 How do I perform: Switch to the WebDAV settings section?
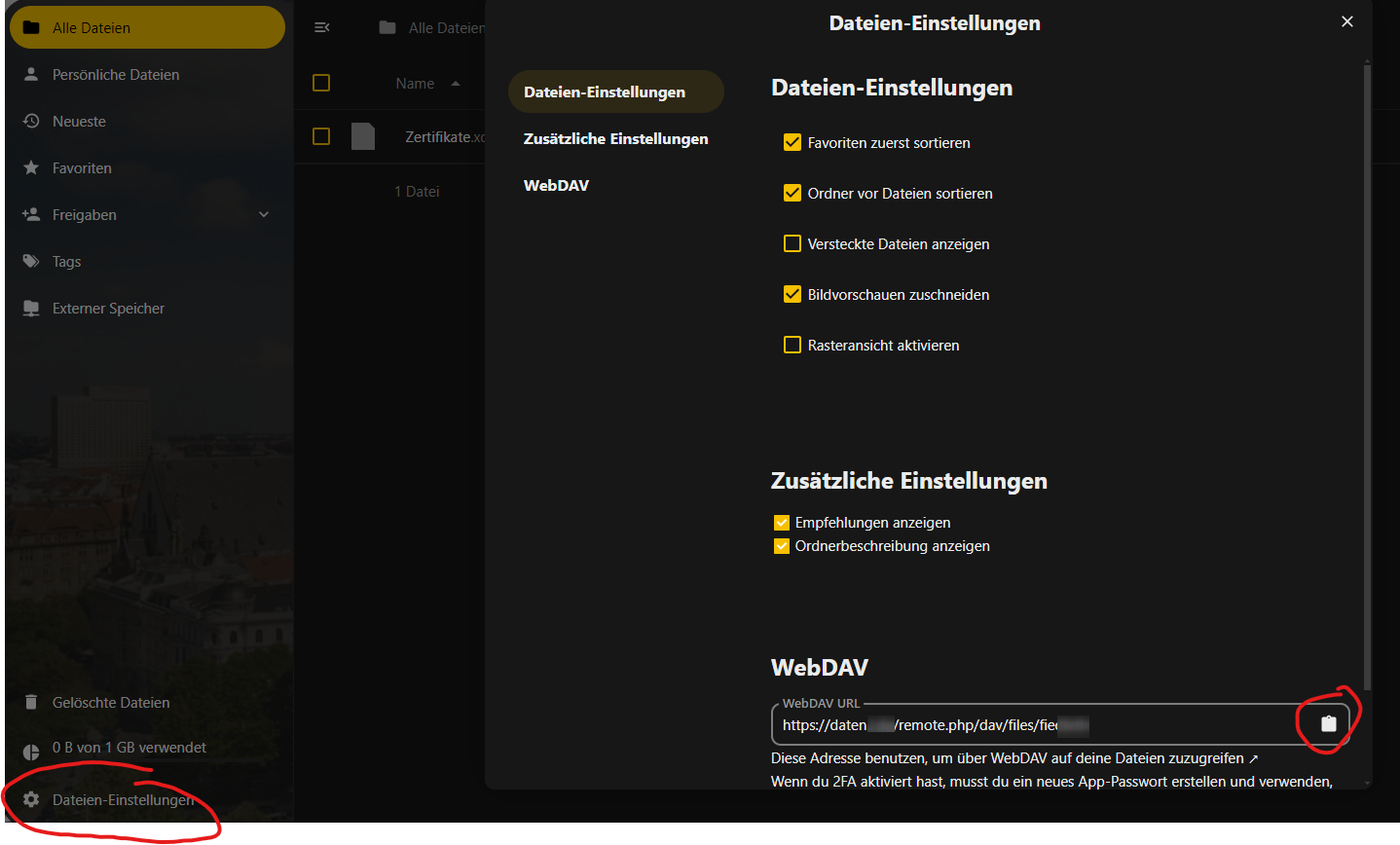pos(556,186)
